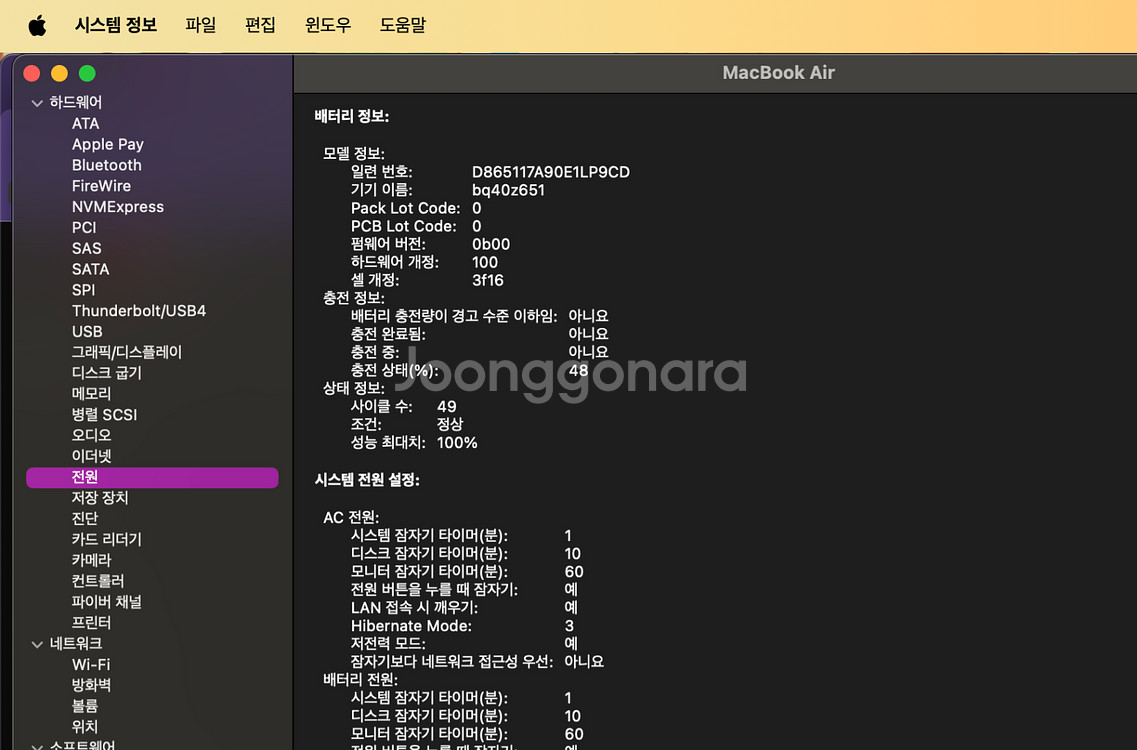Open the 파일 menu
Viewport: 1137px width, 750px height.
coord(201,25)
